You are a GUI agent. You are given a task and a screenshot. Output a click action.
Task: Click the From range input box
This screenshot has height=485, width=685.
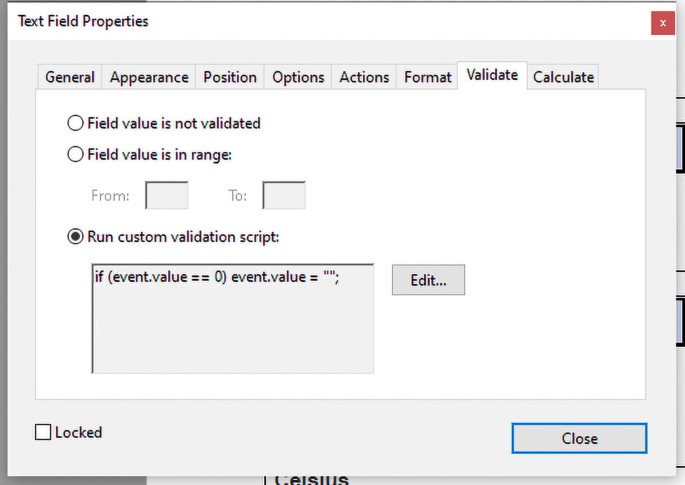[x=167, y=195]
